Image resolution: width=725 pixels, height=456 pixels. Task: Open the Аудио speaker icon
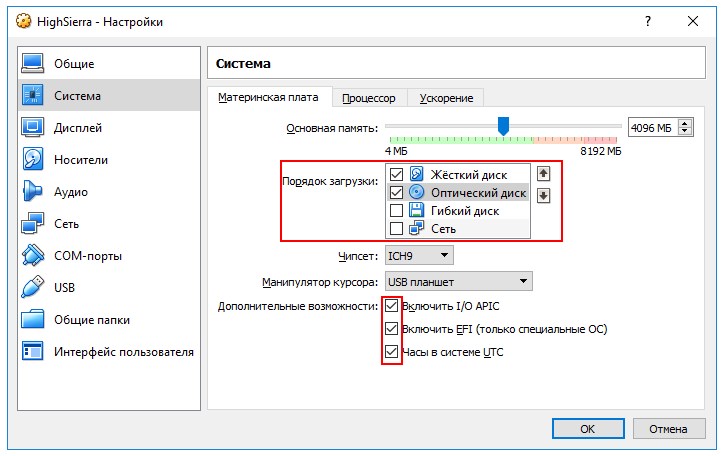pyautogui.click(x=33, y=192)
